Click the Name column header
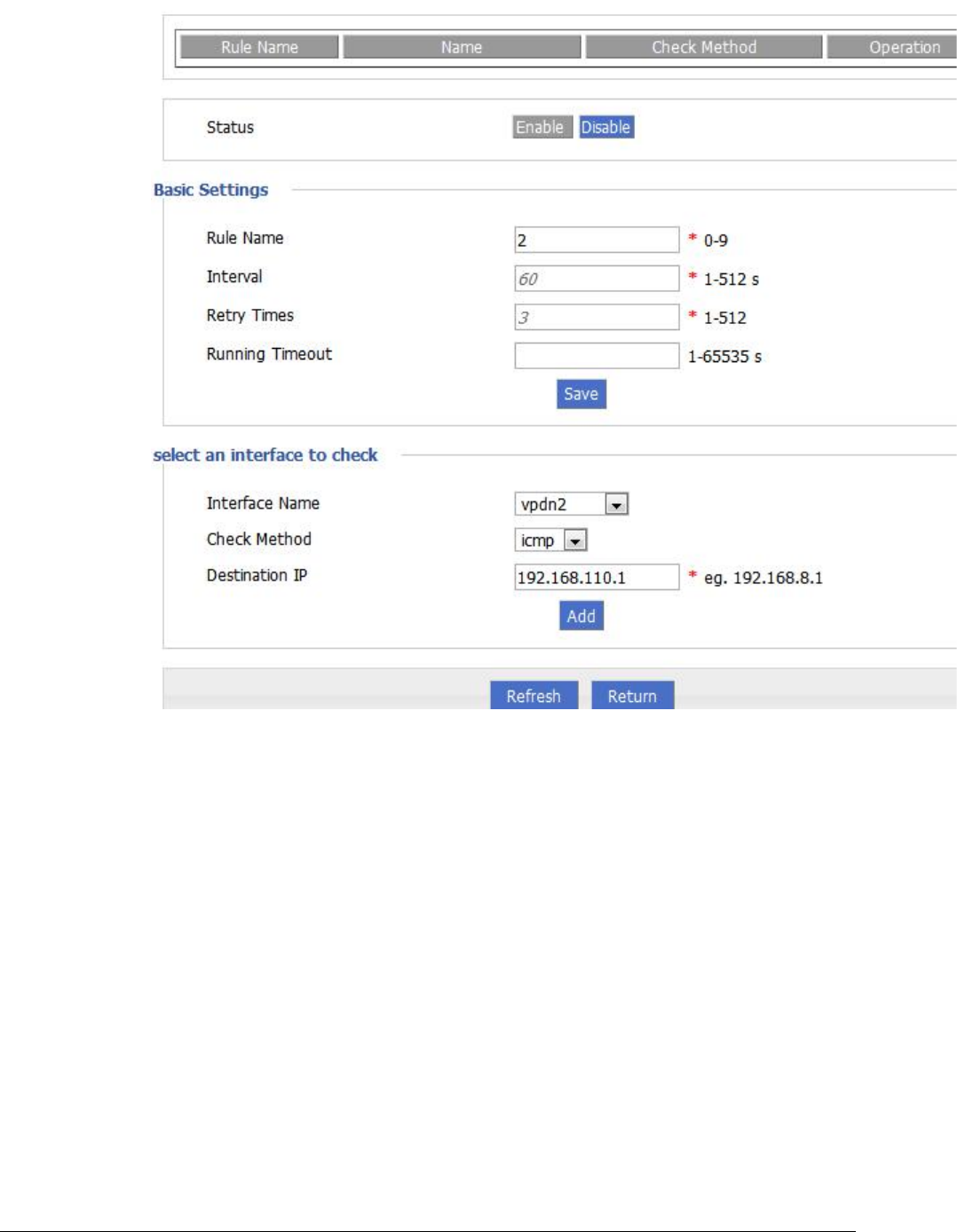This screenshot has width=957, height=1232. tap(462, 47)
